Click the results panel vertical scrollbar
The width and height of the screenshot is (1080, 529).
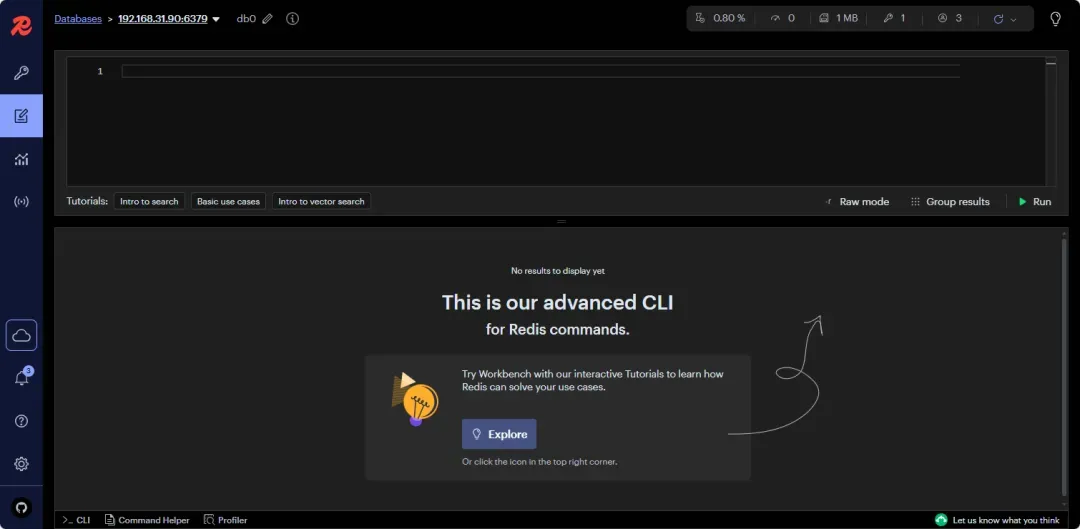click(x=1064, y=365)
